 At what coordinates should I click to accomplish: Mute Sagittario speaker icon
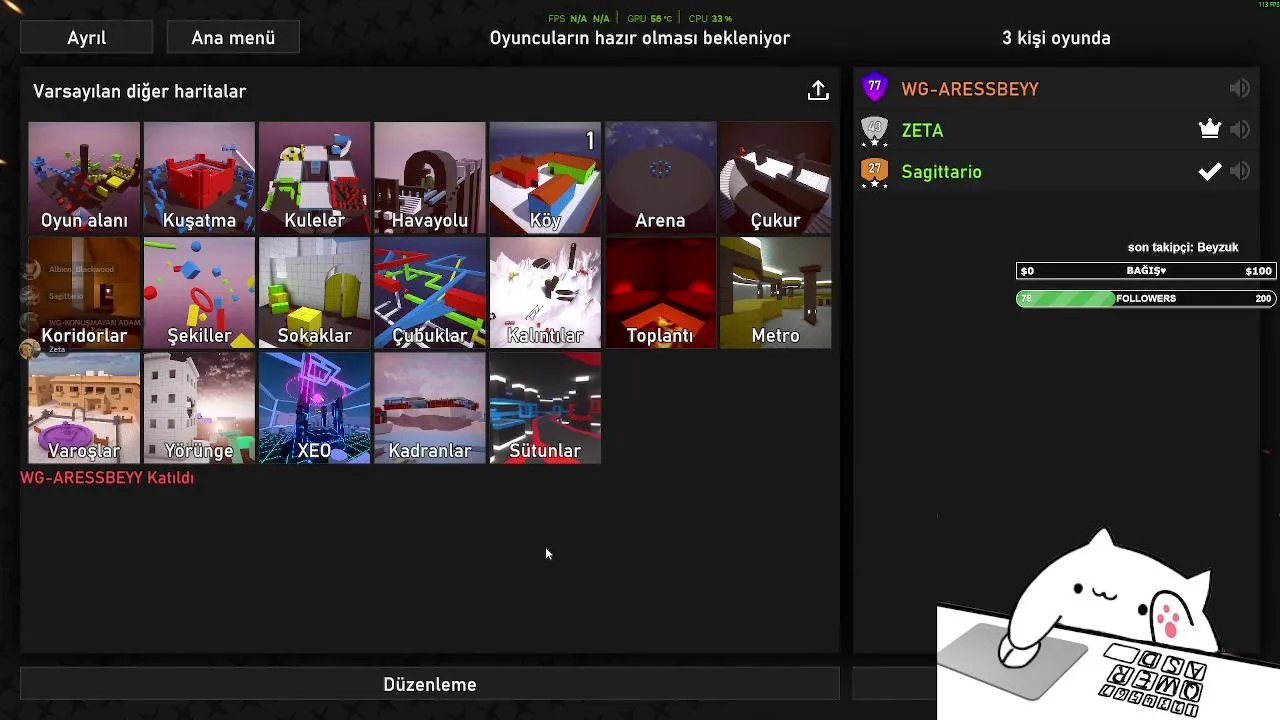[x=1239, y=171]
